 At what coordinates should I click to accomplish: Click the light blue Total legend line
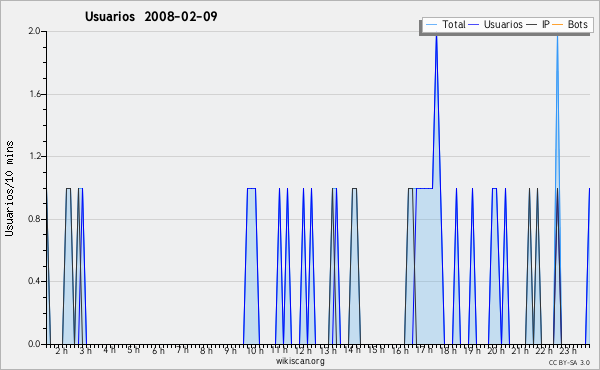tap(431, 25)
